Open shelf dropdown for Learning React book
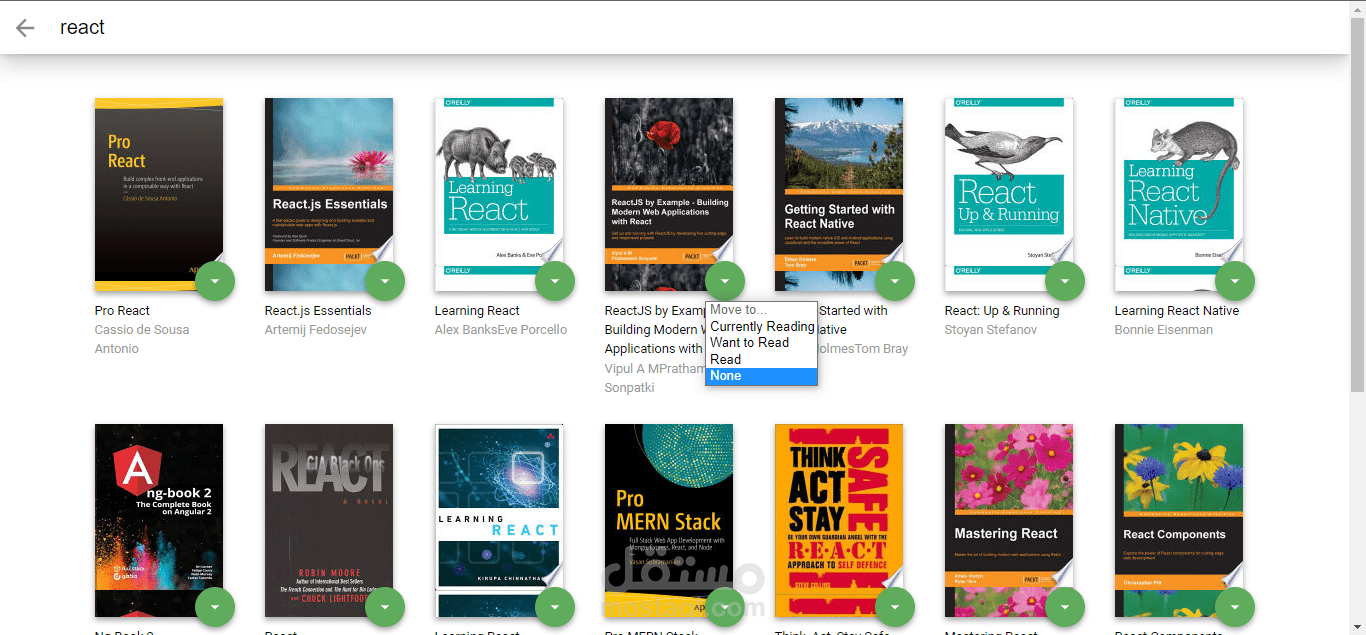Screen dimensions: 1366x635 pyautogui.click(x=555, y=281)
